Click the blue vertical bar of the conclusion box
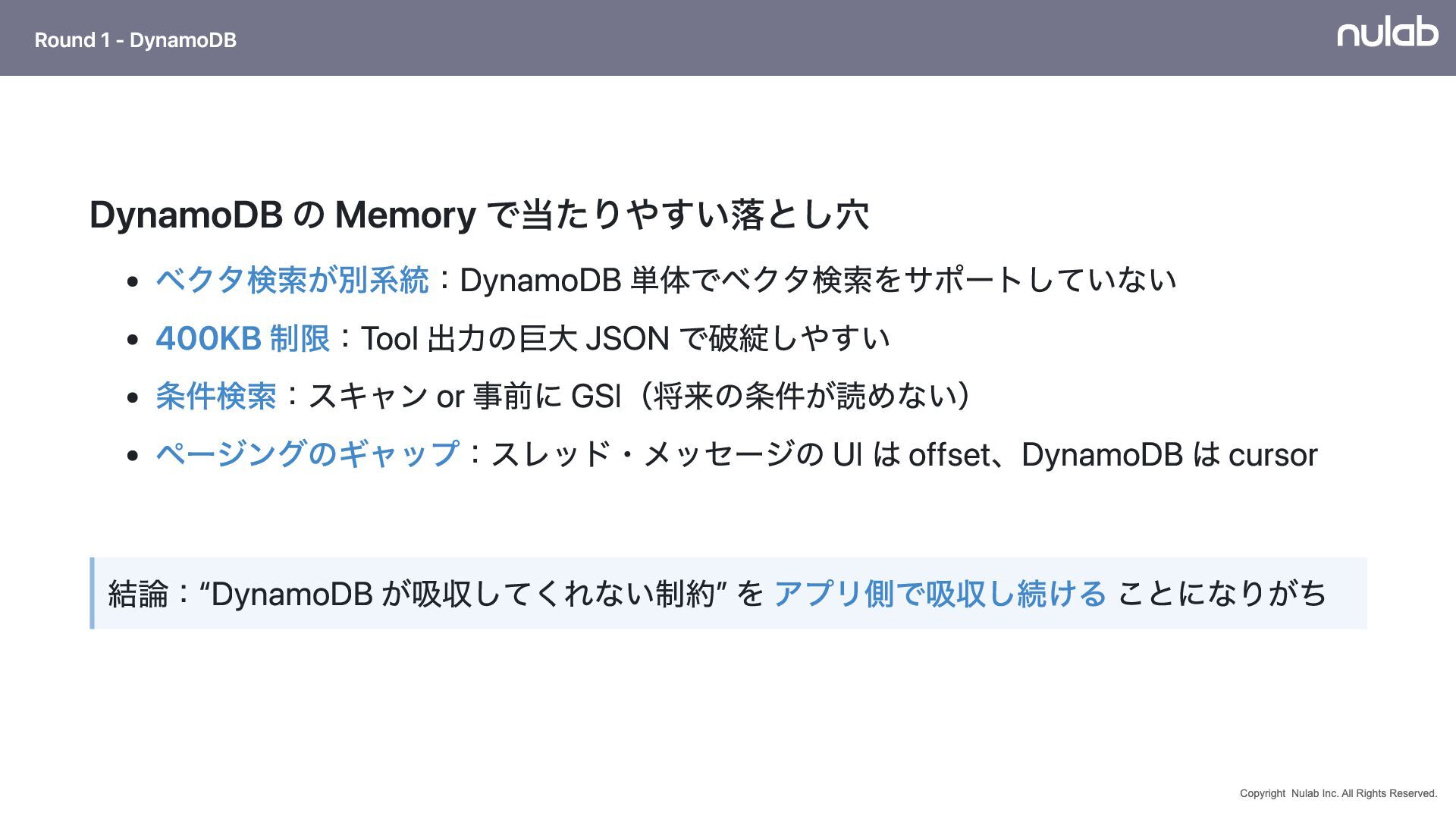This screenshot has width=1456, height=819. click(x=92, y=593)
